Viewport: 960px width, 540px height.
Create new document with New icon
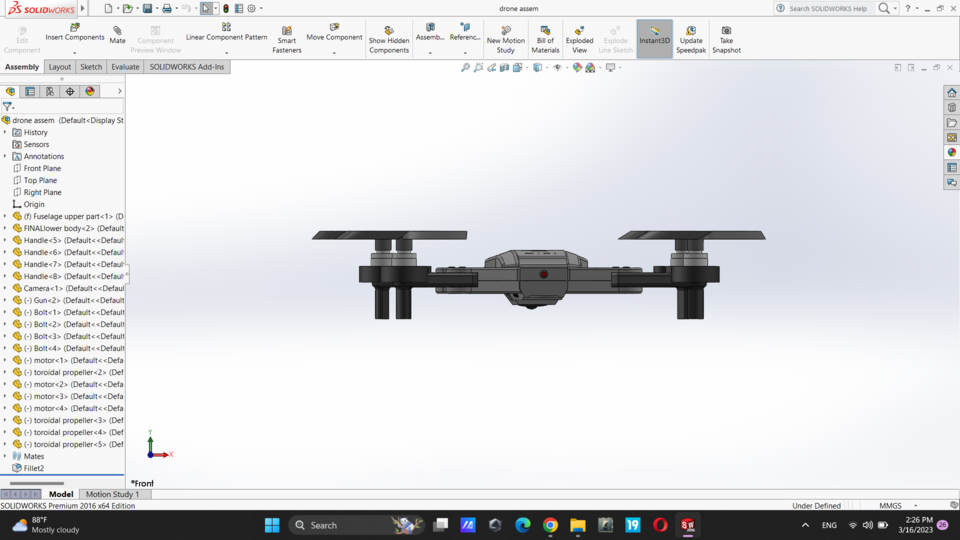pyautogui.click(x=108, y=9)
